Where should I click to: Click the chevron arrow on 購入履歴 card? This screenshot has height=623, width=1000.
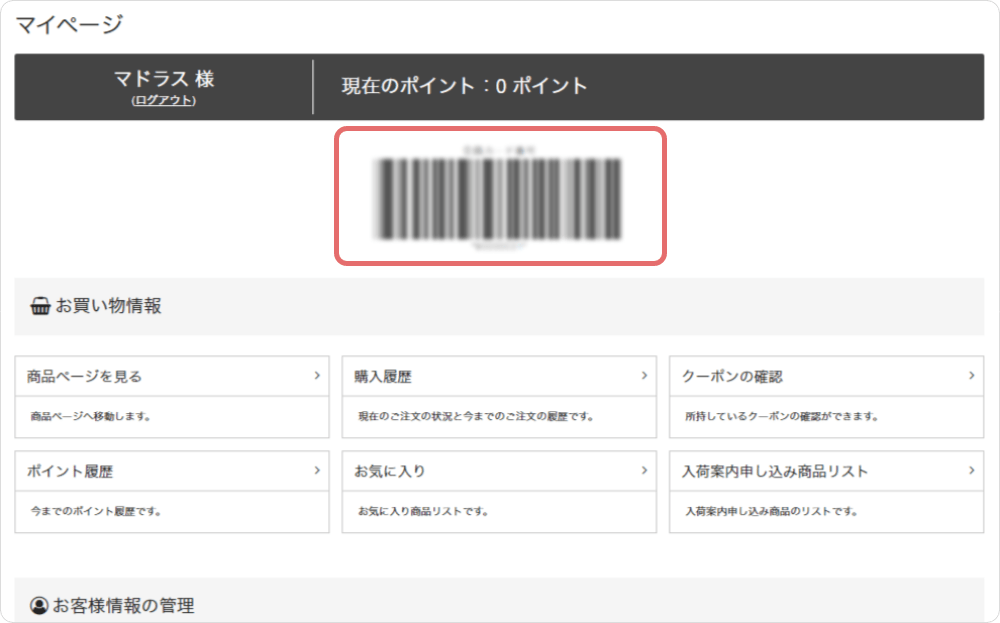pyautogui.click(x=644, y=376)
